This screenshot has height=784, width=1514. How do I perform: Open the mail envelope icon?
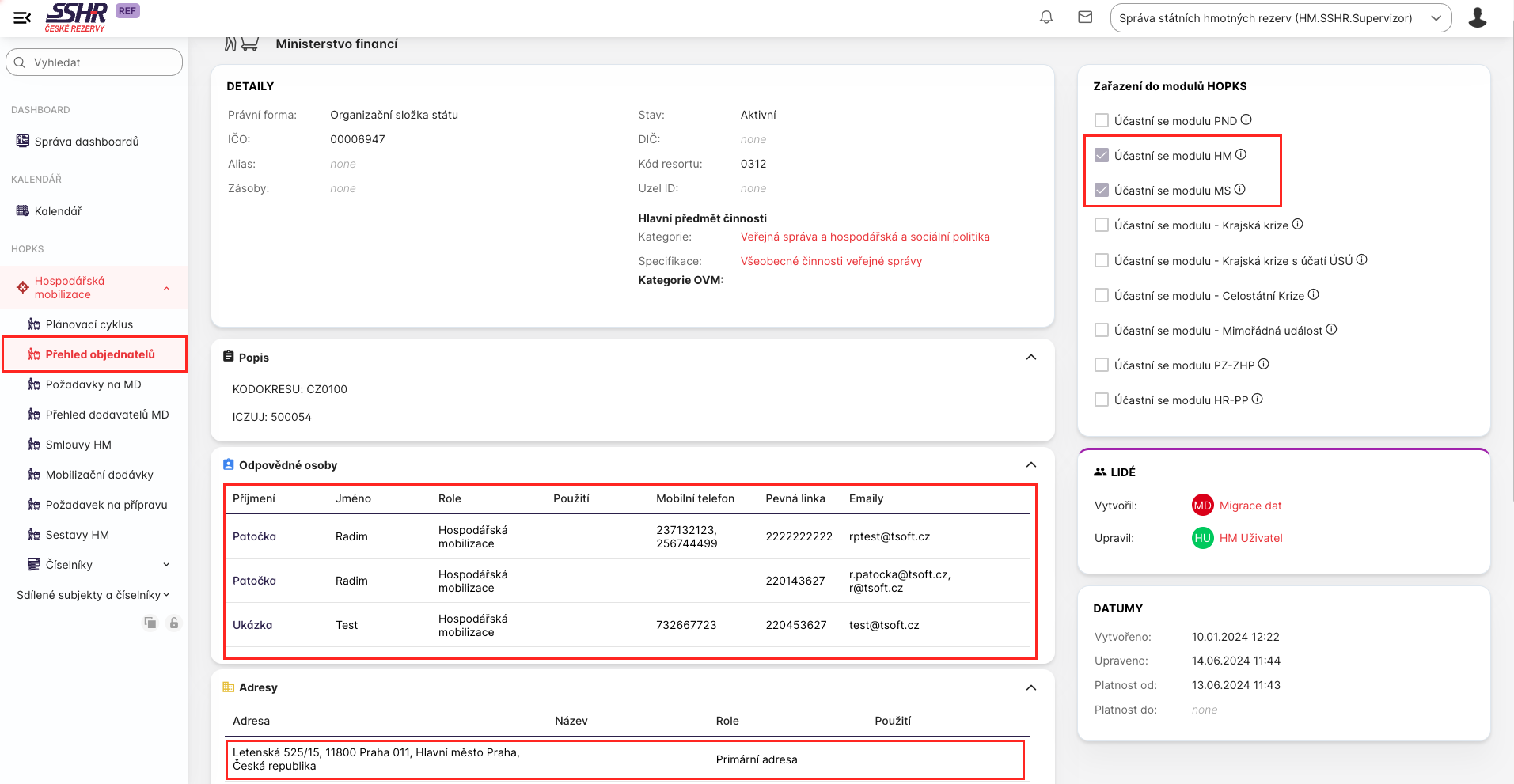coord(1085,17)
